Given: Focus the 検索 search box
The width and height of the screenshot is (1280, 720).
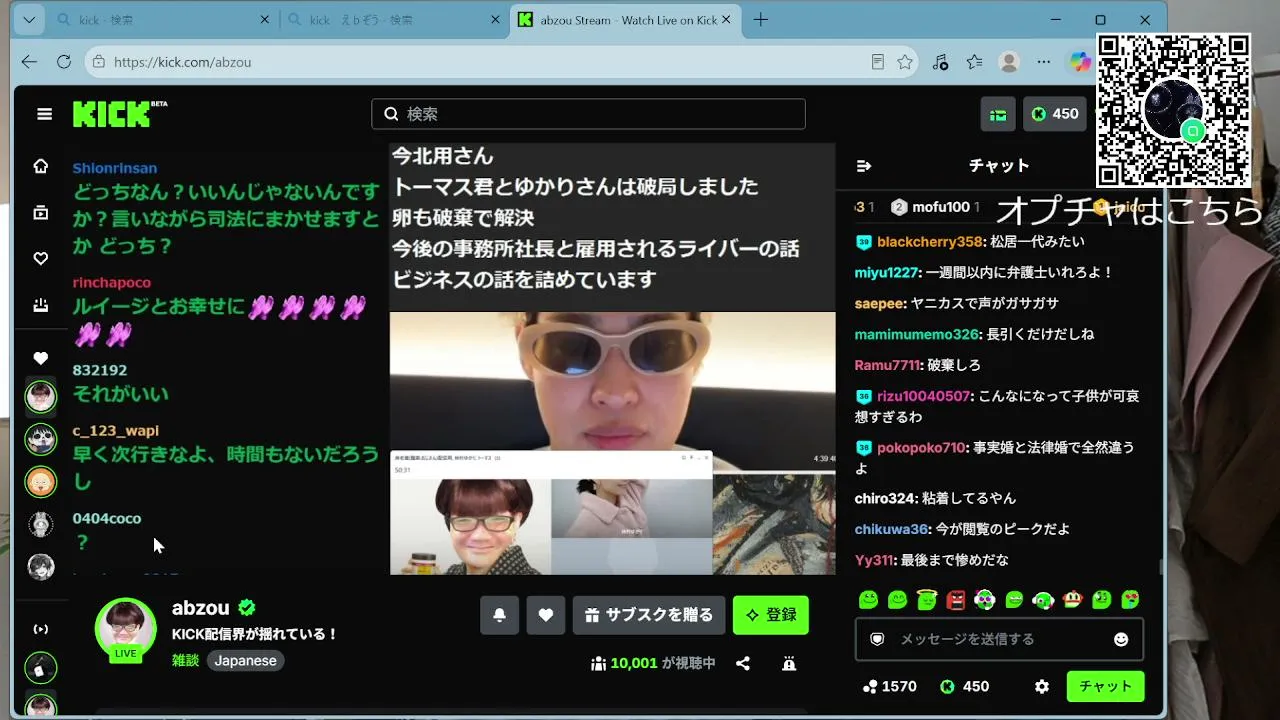Looking at the screenshot, I should 588,114.
